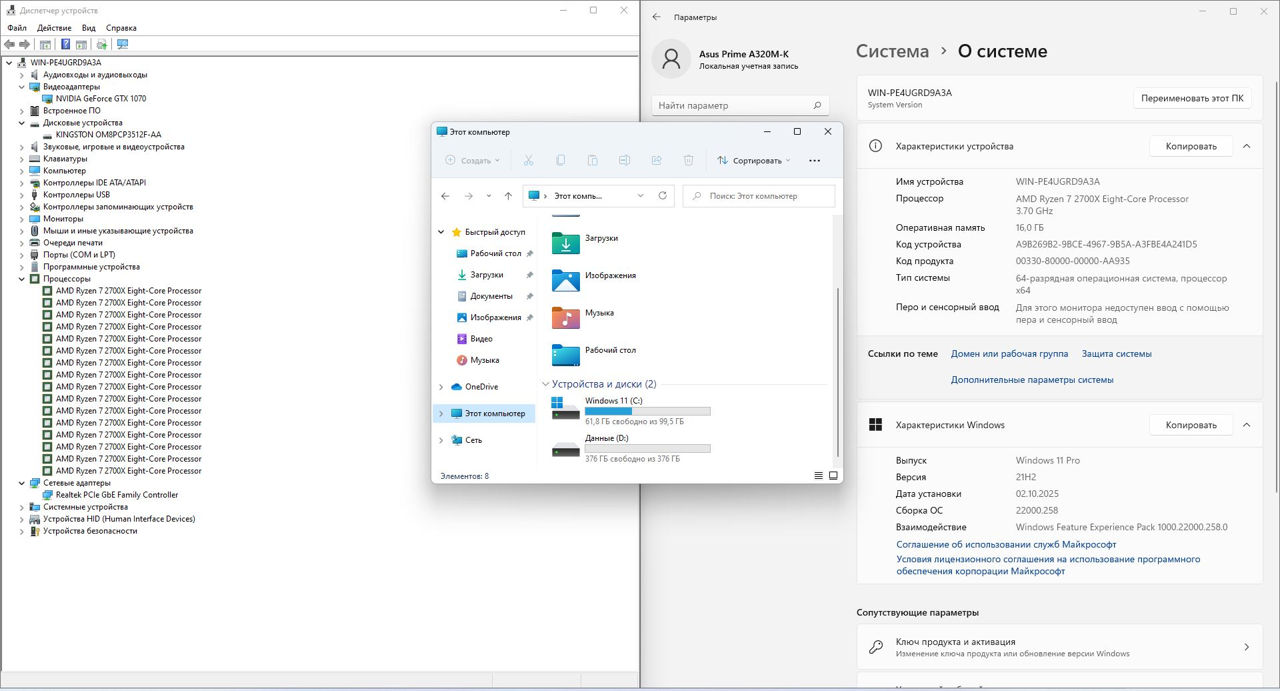The width and height of the screenshot is (1280, 691).
Task: Click the scan for hardware changes monitor icon
Action: pos(122,45)
